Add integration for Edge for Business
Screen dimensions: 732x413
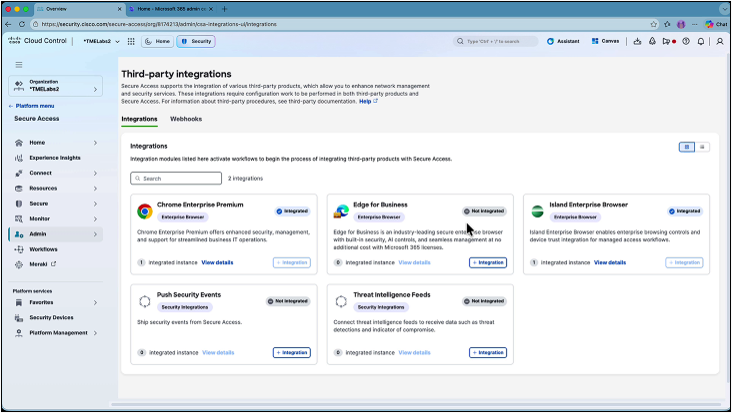click(x=488, y=263)
